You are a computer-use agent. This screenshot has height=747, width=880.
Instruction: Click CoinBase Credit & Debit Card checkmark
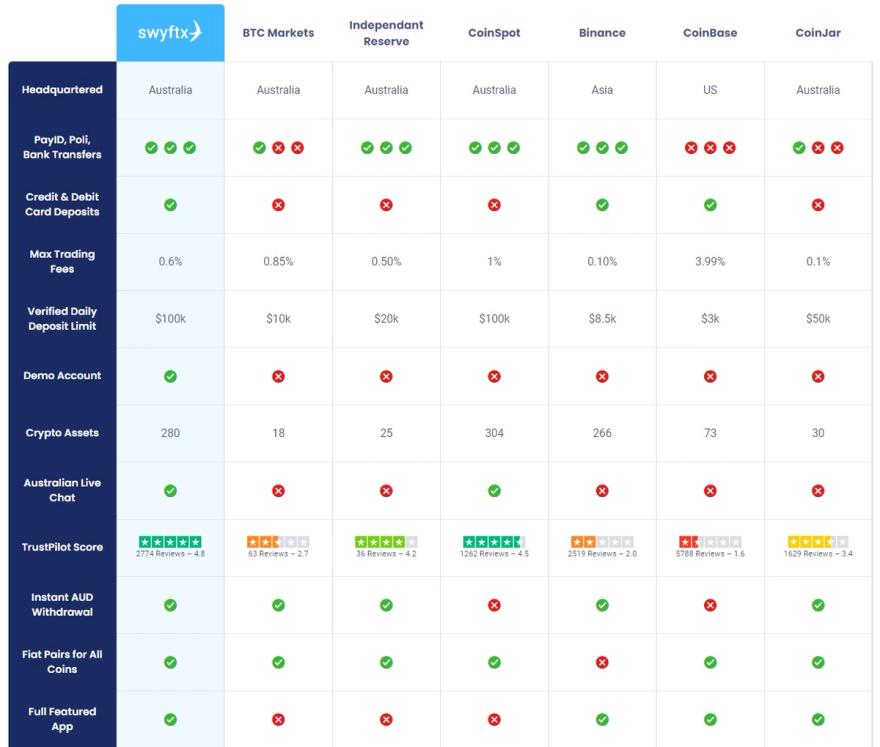click(711, 205)
